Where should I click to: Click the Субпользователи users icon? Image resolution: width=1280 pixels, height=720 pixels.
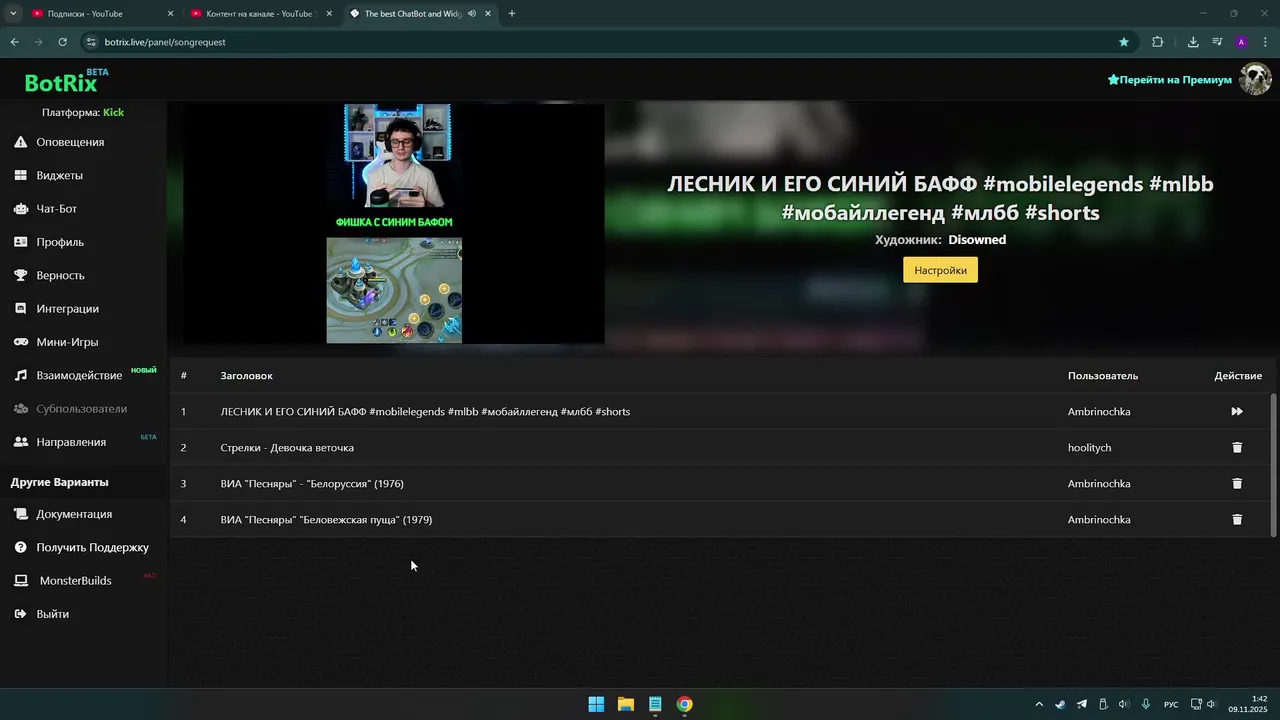point(20,409)
